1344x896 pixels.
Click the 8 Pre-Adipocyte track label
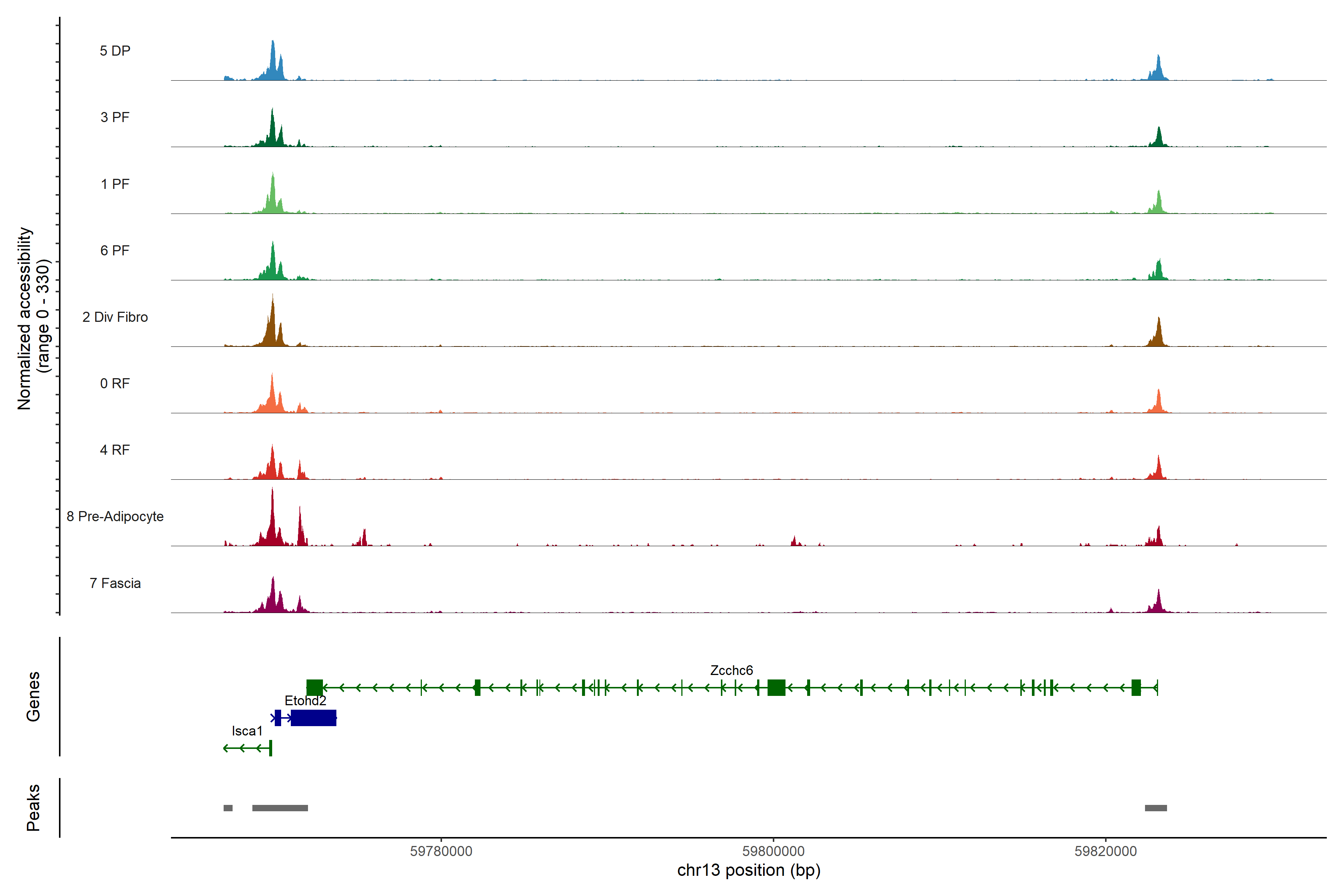[115, 517]
